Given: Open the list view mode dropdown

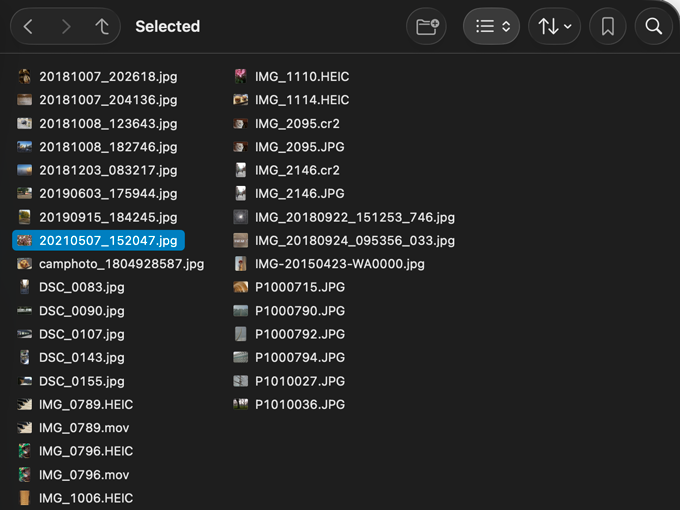Looking at the screenshot, I should (x=492, y=27).
